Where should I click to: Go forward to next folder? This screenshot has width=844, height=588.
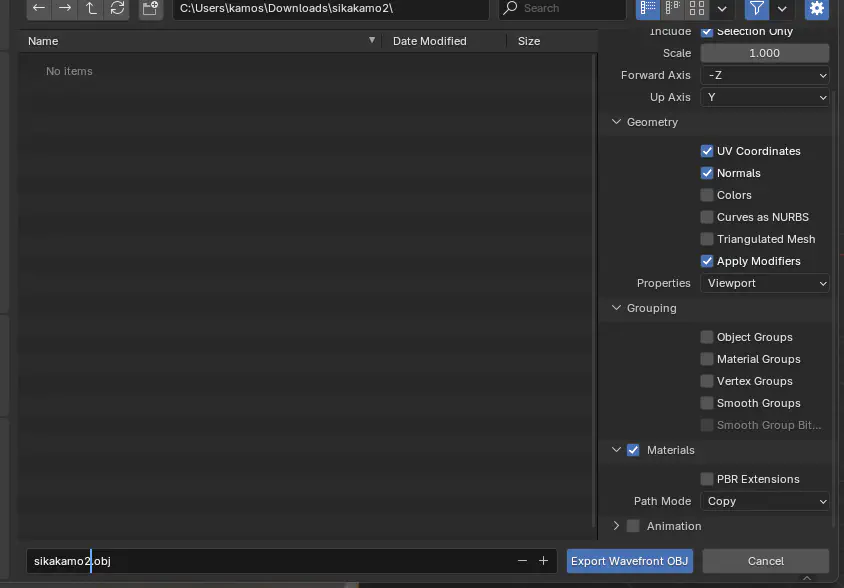coord(64,10)
